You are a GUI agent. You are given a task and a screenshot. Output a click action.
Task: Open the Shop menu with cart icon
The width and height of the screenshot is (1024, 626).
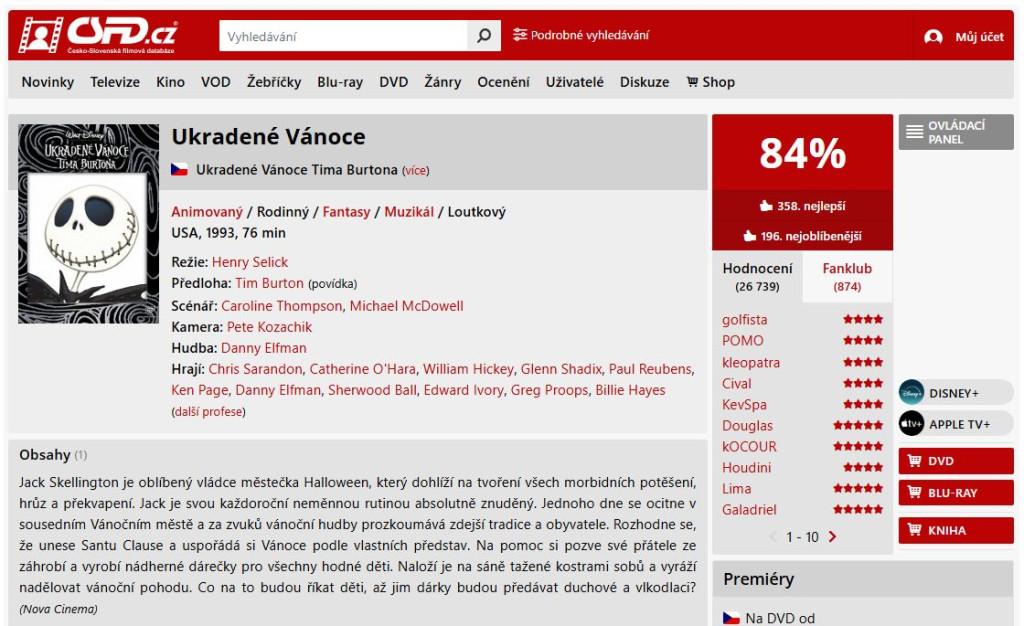[711, 82]
